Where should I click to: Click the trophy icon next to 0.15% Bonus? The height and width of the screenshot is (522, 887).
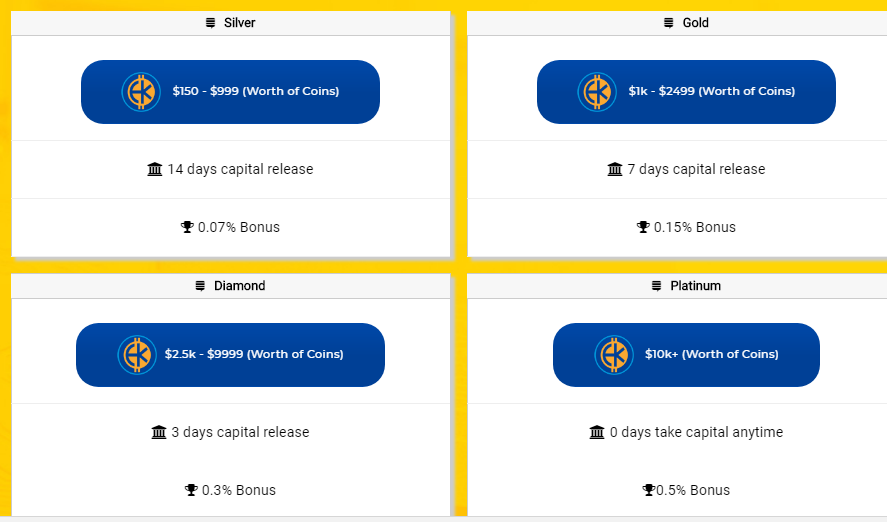(643, 227)
